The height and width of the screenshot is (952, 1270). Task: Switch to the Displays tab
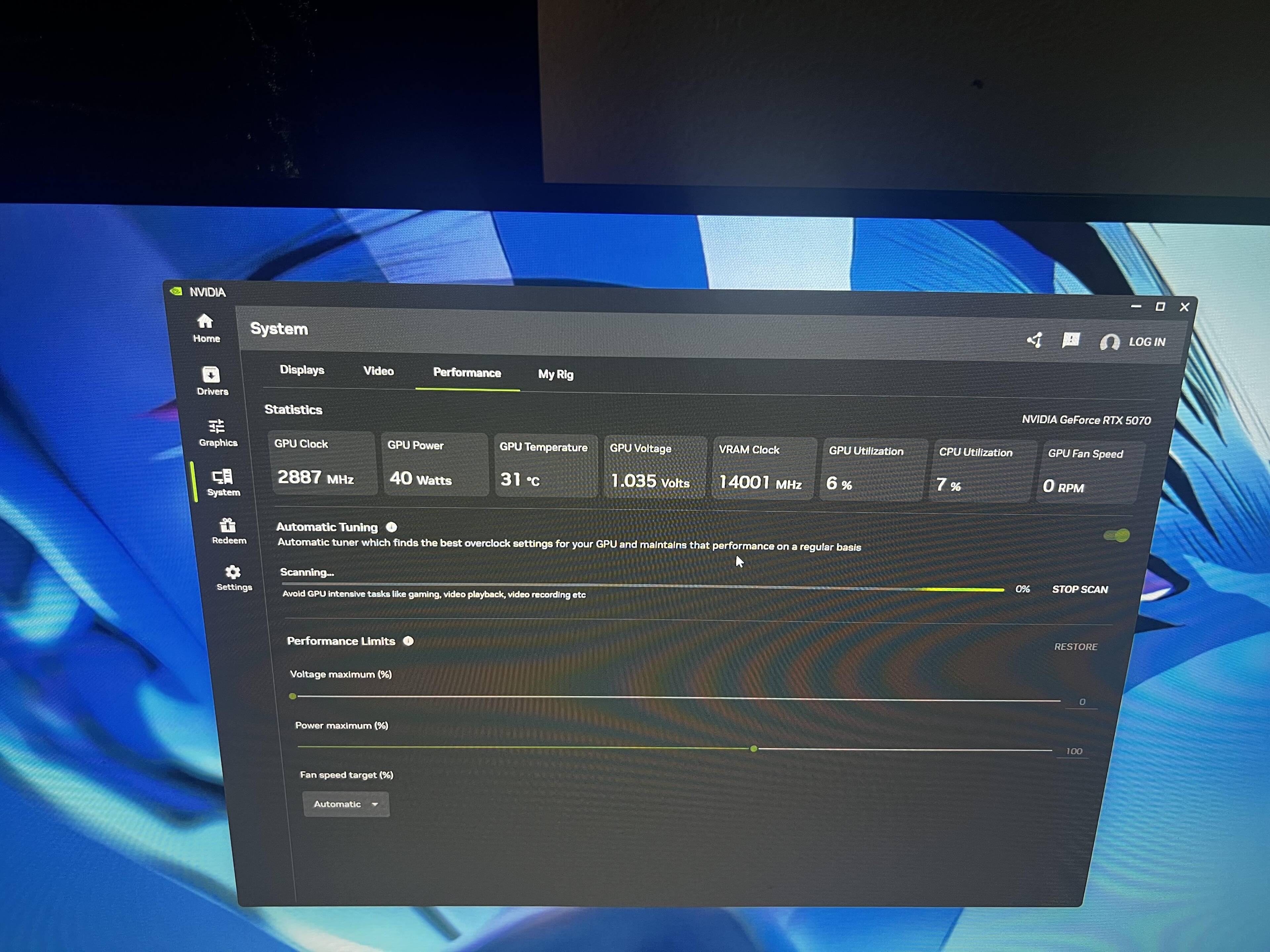302,370
